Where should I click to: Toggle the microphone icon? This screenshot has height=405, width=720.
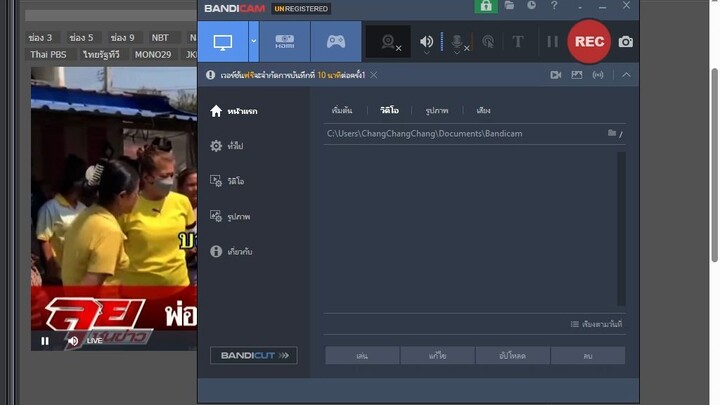(x=456, y=41)
